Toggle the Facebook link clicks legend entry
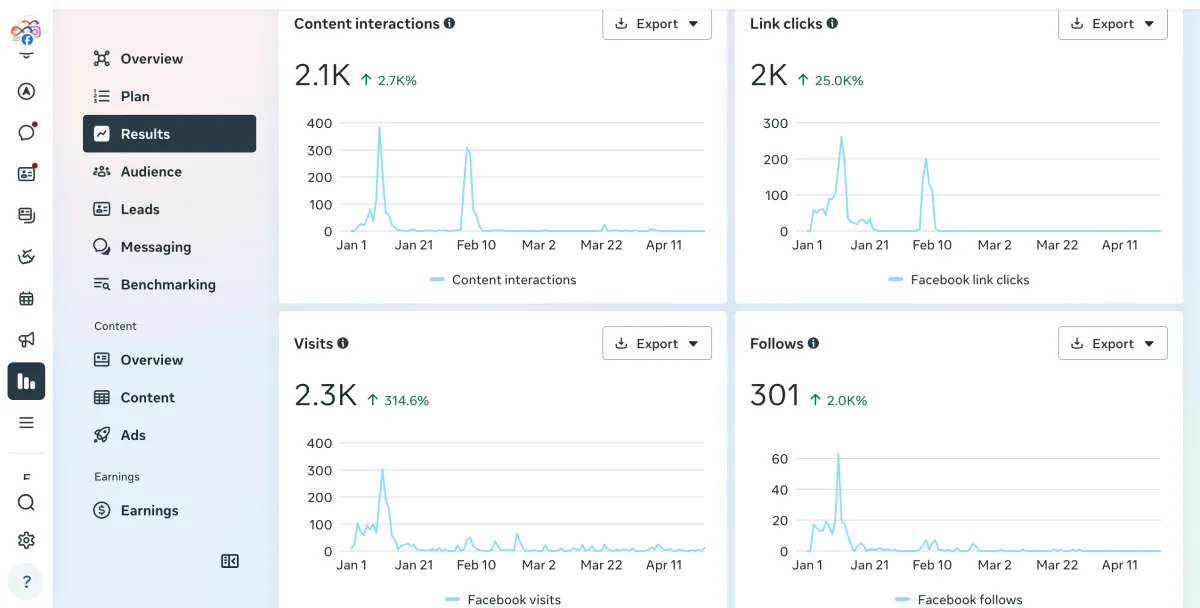1200x608 pixels. [x=959, y=280]
